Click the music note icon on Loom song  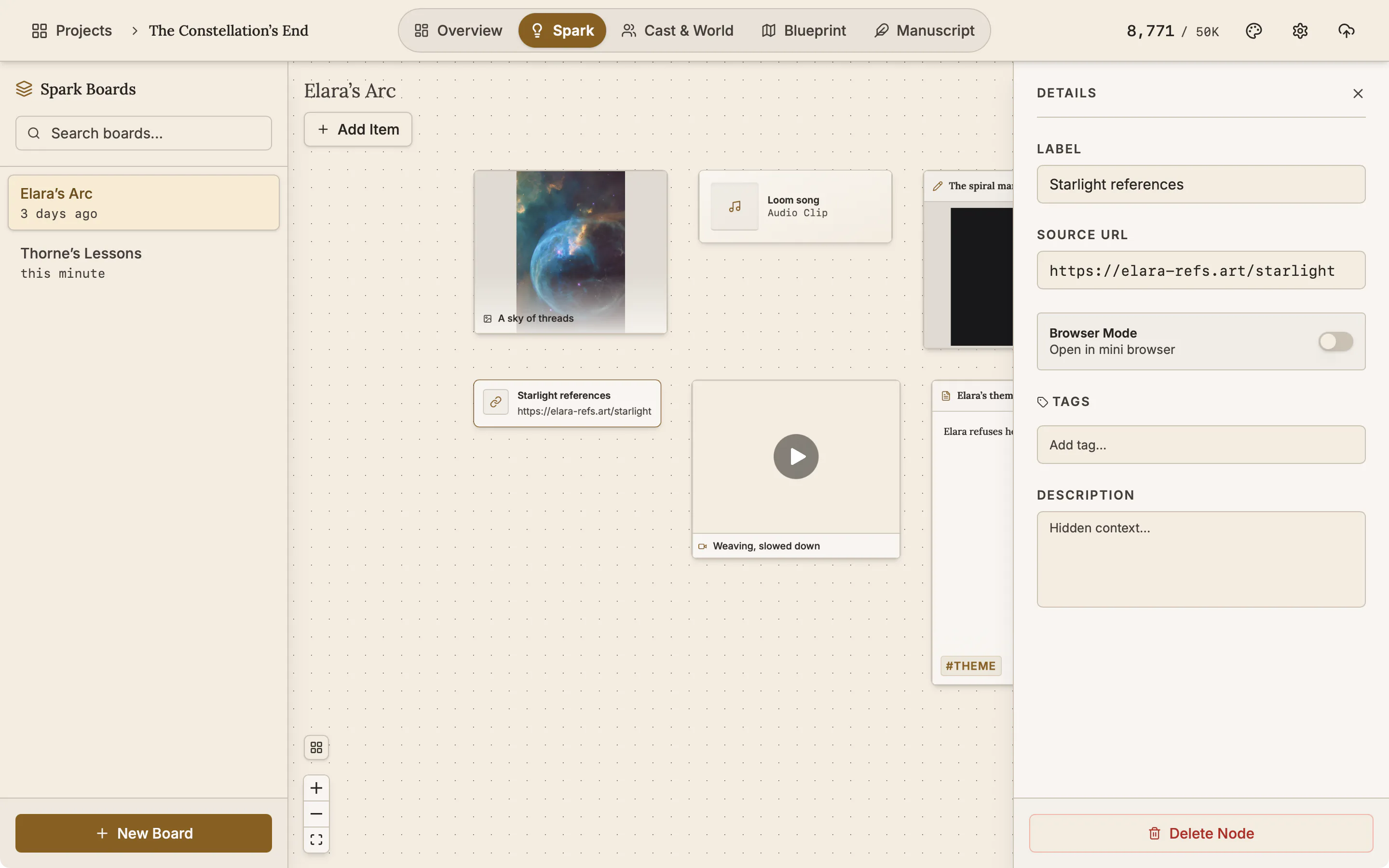(735, 206)
